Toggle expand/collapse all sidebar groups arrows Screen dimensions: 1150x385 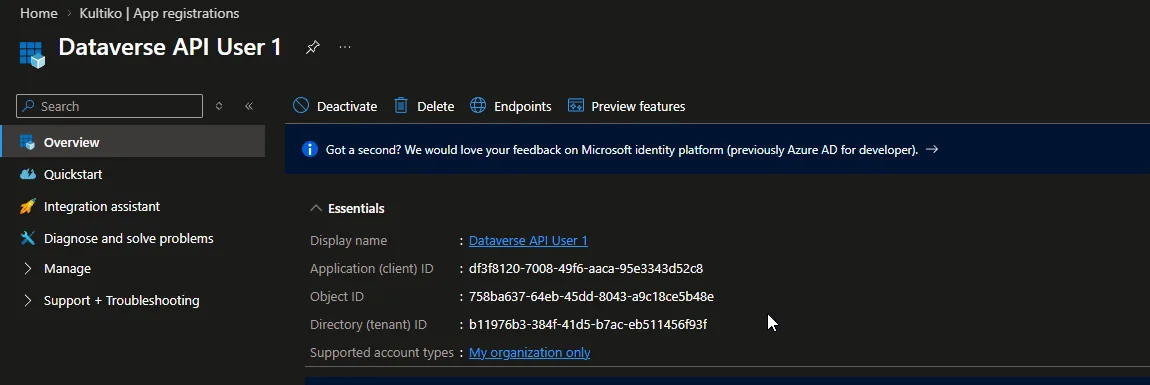(x=219, y=106)
